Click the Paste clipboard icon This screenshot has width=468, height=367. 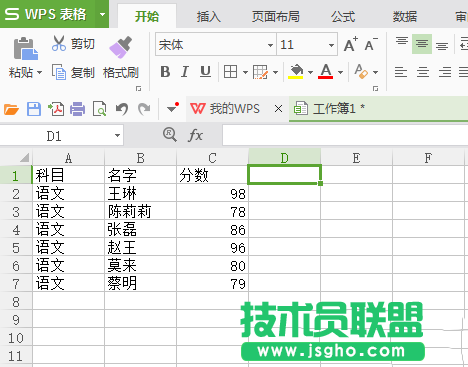26,49
